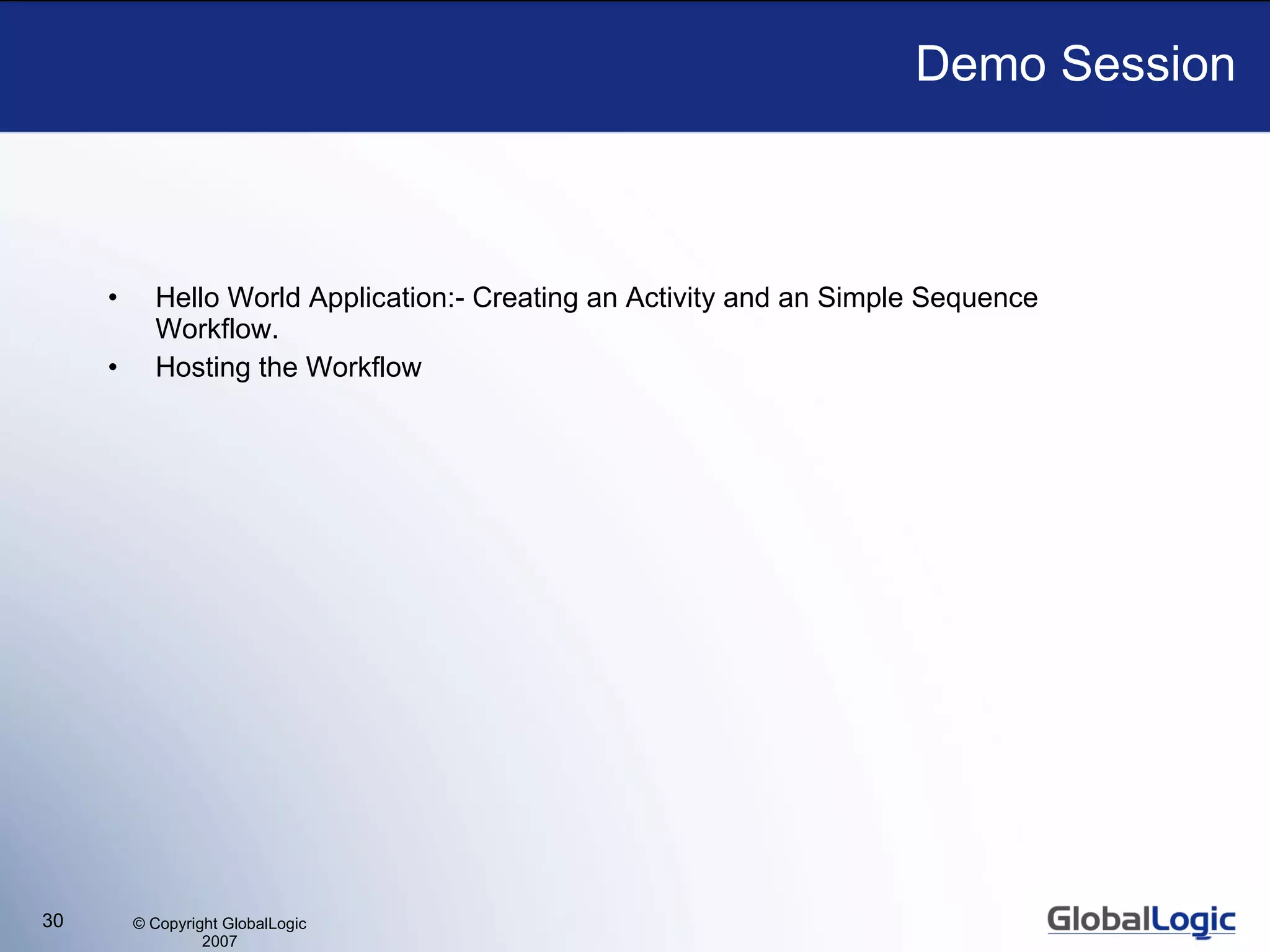Viewport: 1270px width, 952px height.
Task: Click the slide number 30
Action: 53,921
